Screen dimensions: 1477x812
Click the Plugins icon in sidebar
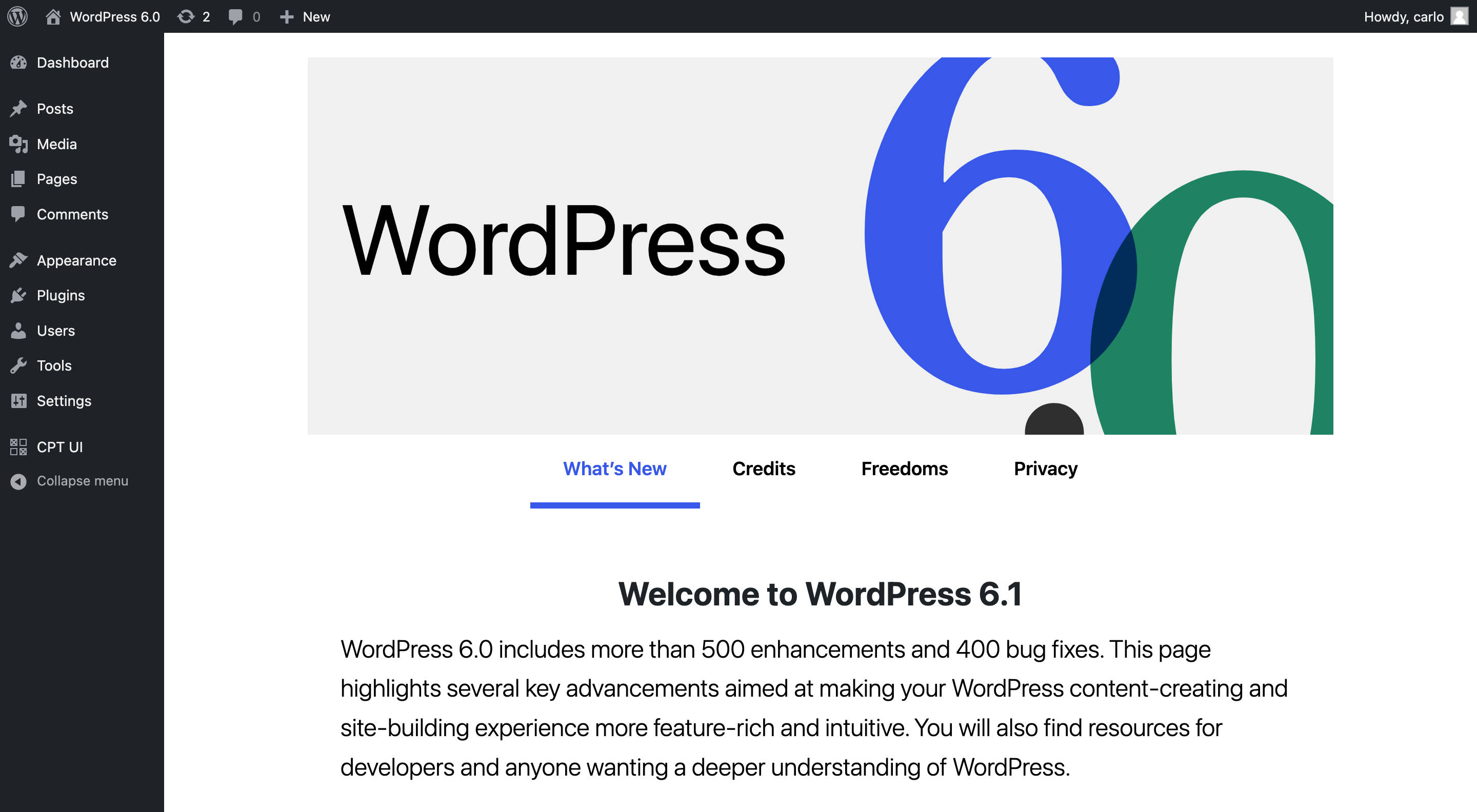click(x=18, y=295)
